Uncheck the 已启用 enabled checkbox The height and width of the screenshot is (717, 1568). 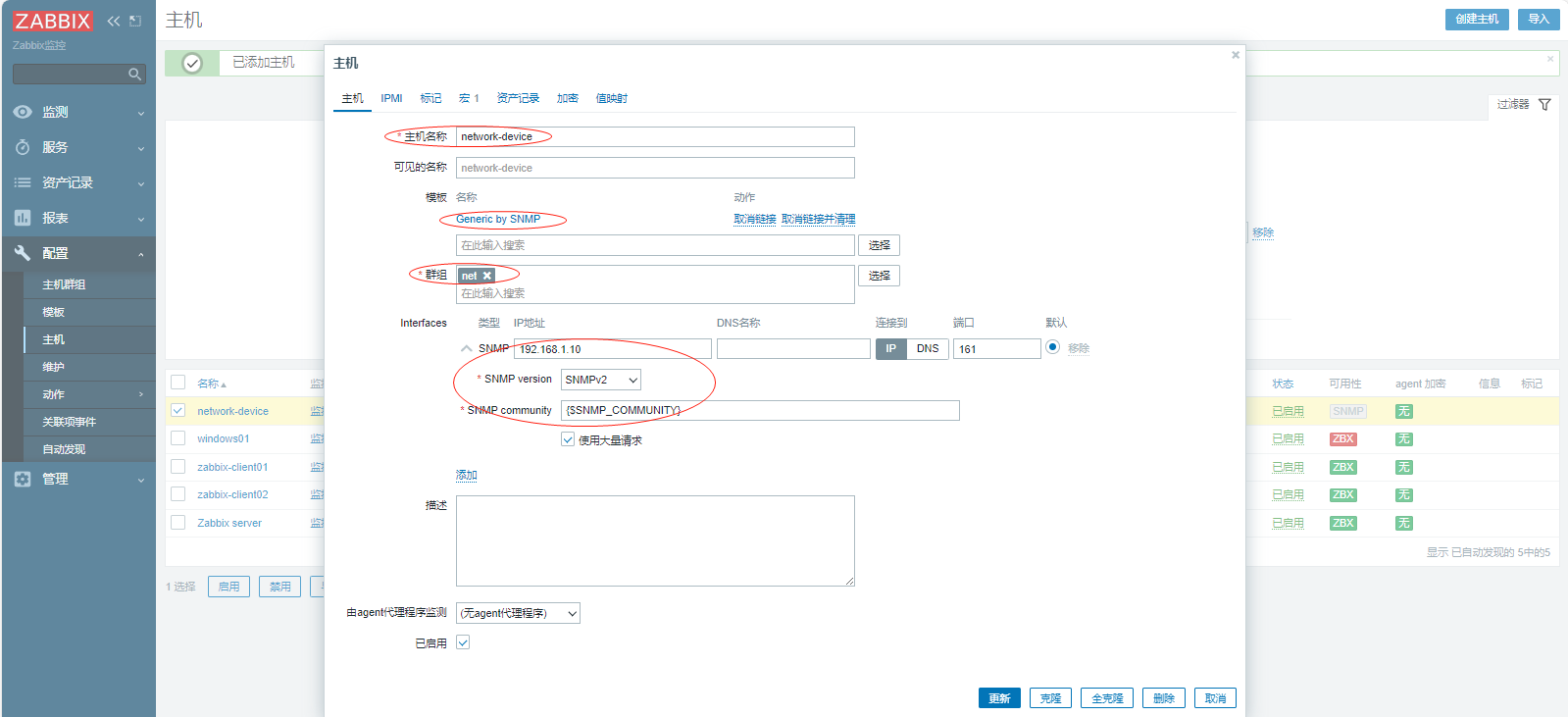point(463,642)
